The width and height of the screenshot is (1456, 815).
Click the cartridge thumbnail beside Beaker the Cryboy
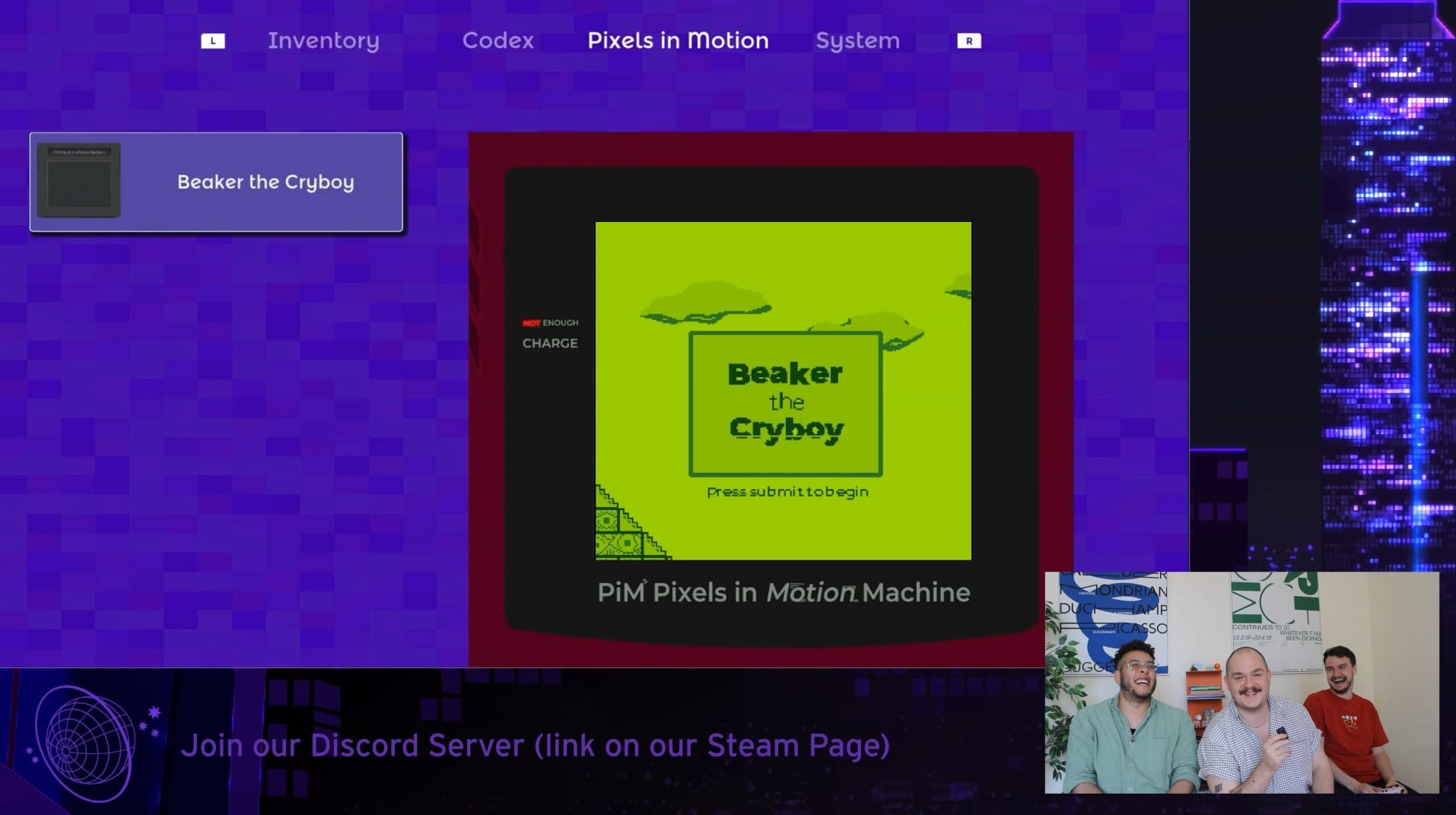(79, 181)
